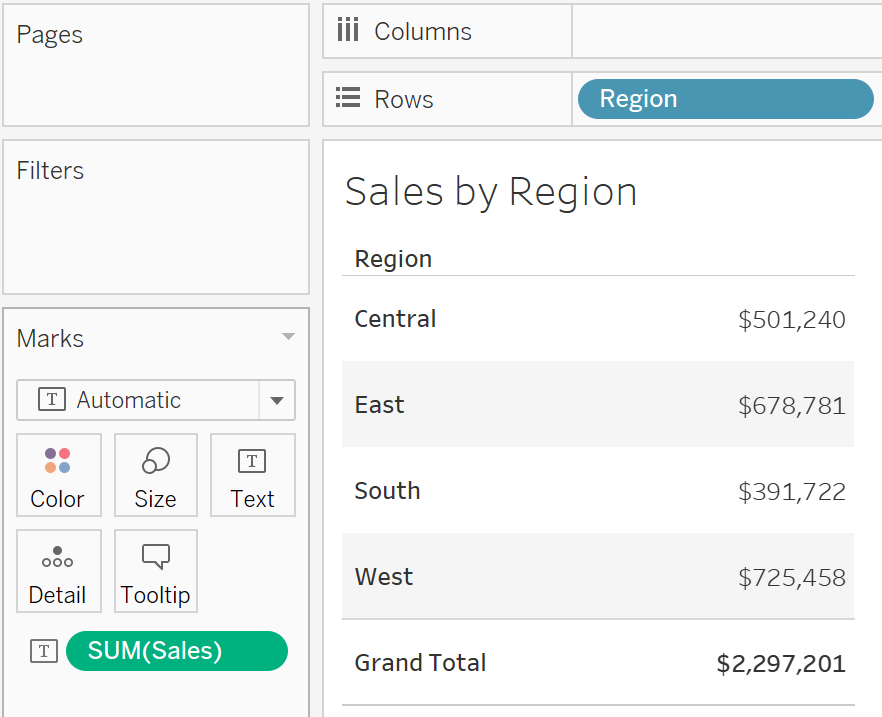Open the Size marks card
This screenshot has width=882, height=717.
(155, 476)
